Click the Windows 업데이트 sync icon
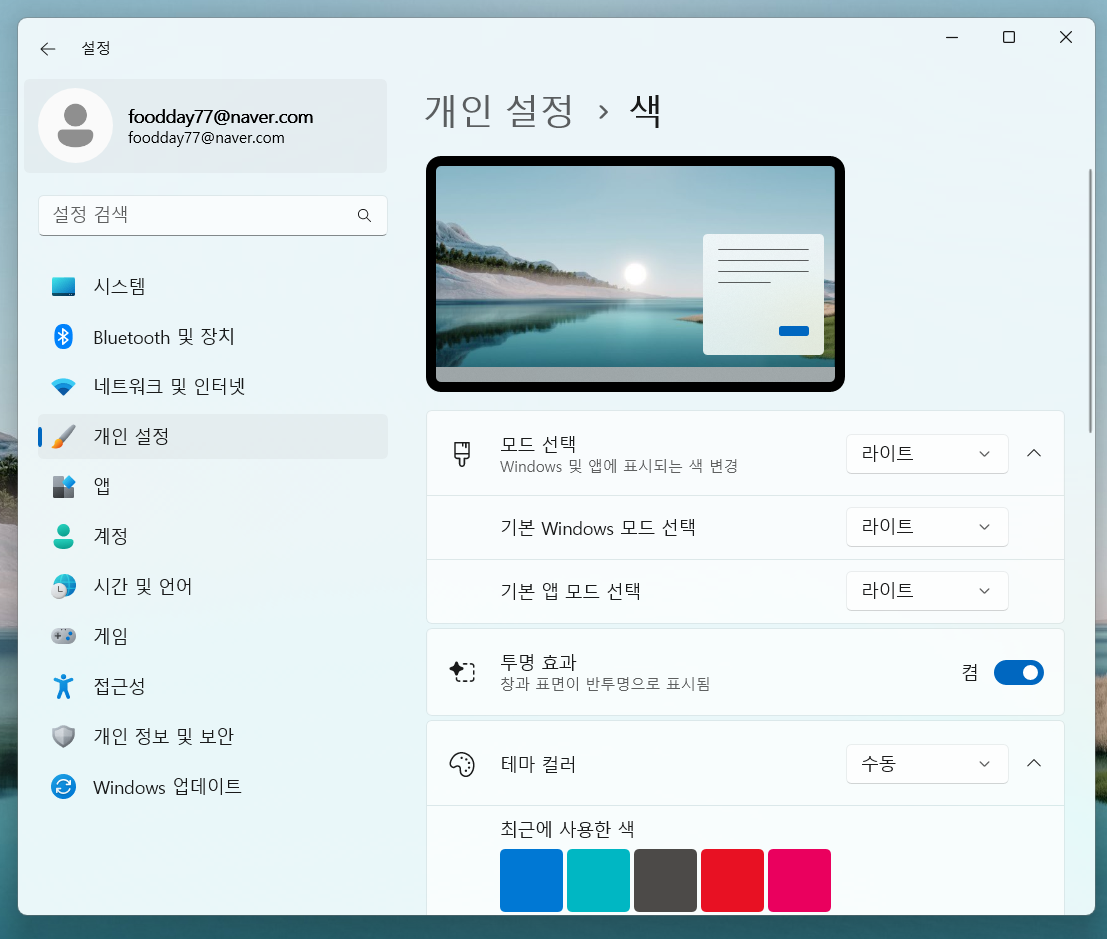 (x=64, y=787)
